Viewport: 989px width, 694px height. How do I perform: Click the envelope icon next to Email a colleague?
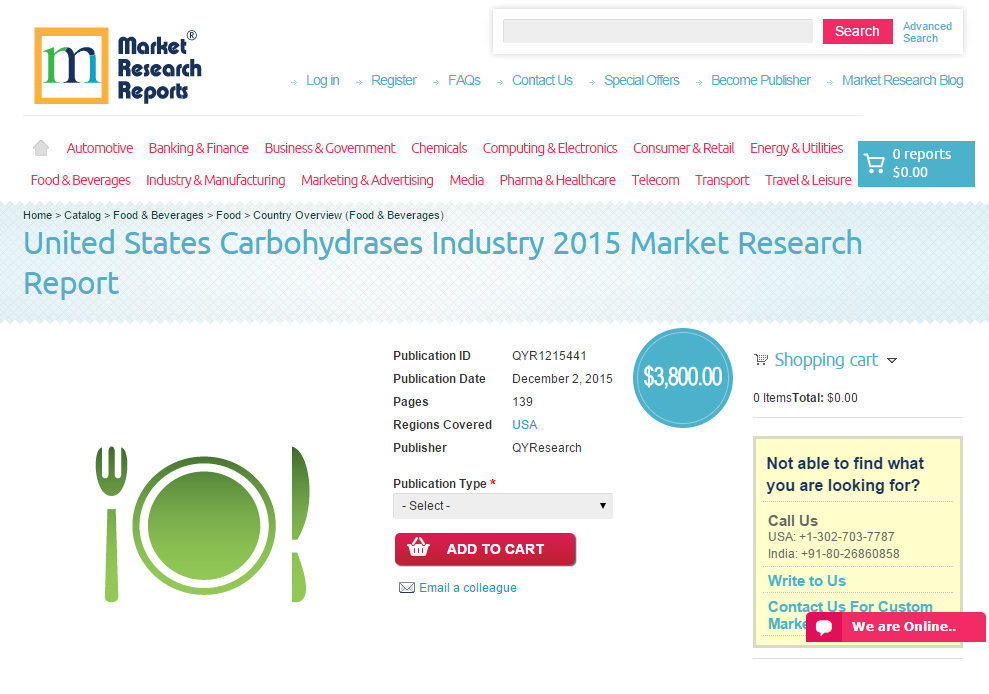tap(407, 588)
